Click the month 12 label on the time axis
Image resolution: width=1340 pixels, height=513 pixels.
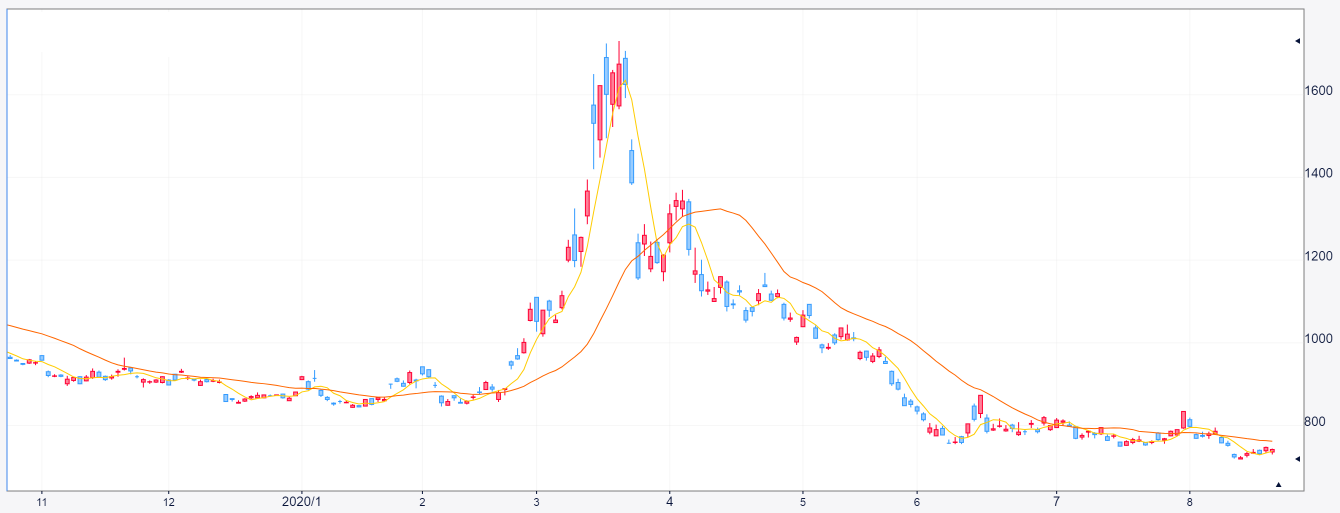(169, 501)
